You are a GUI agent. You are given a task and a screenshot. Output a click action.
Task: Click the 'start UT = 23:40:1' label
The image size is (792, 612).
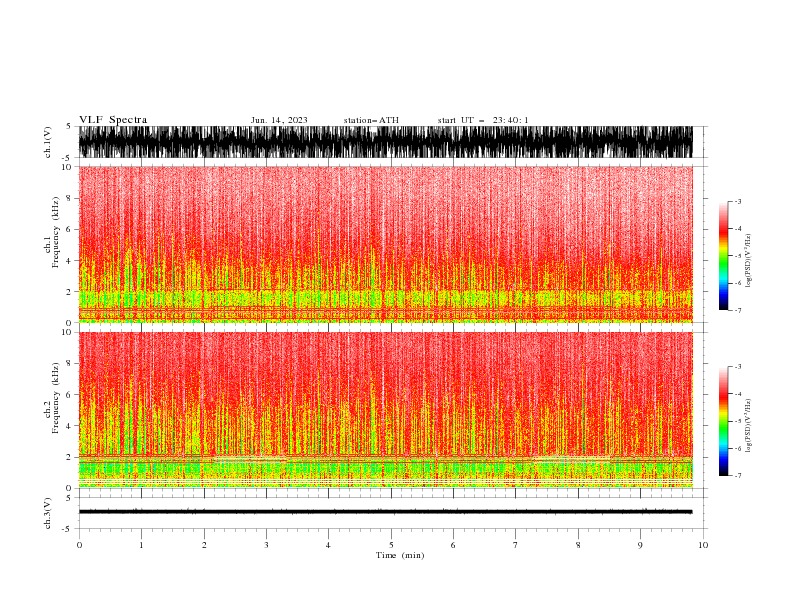483,120
